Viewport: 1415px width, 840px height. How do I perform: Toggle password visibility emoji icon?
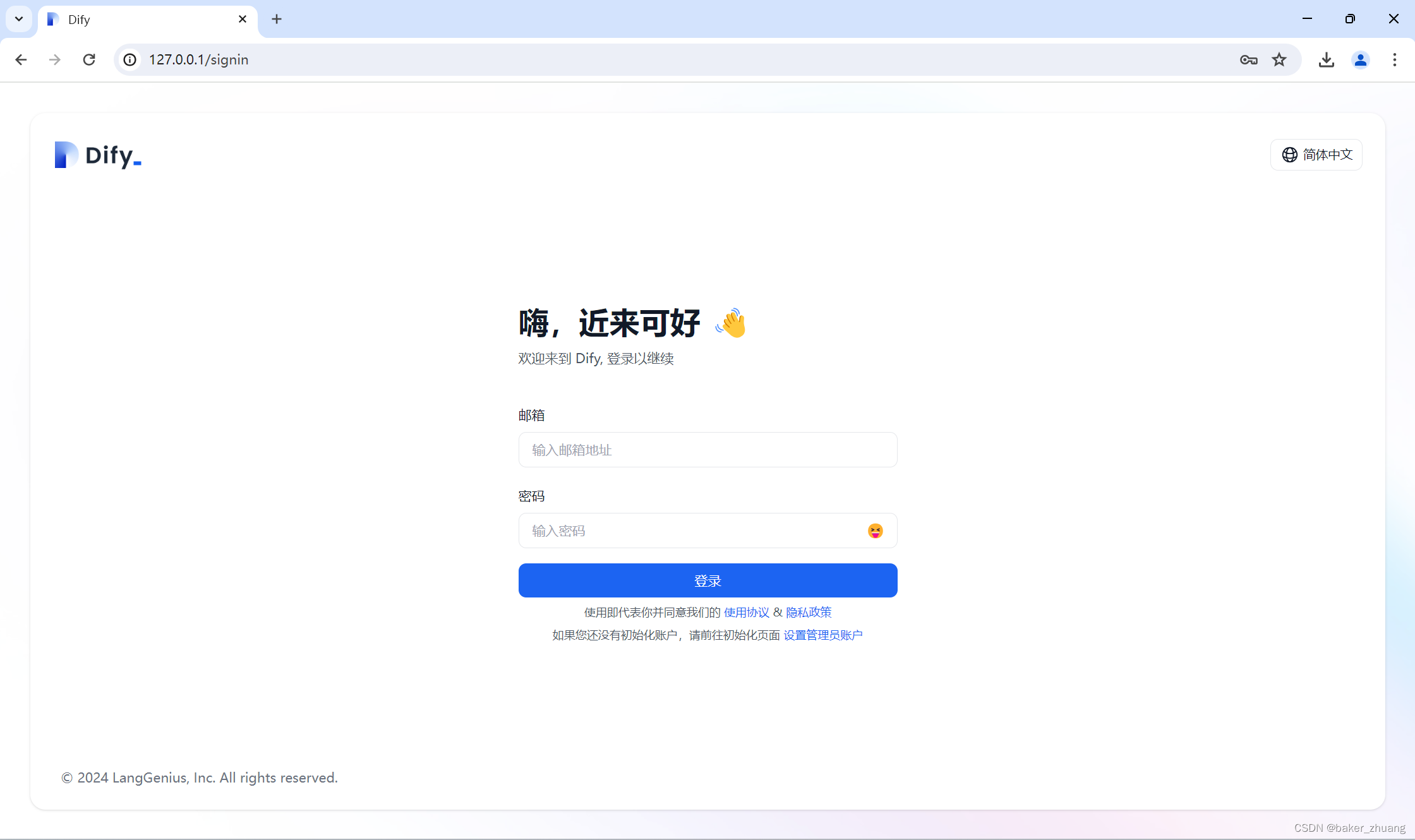(875, 531)
